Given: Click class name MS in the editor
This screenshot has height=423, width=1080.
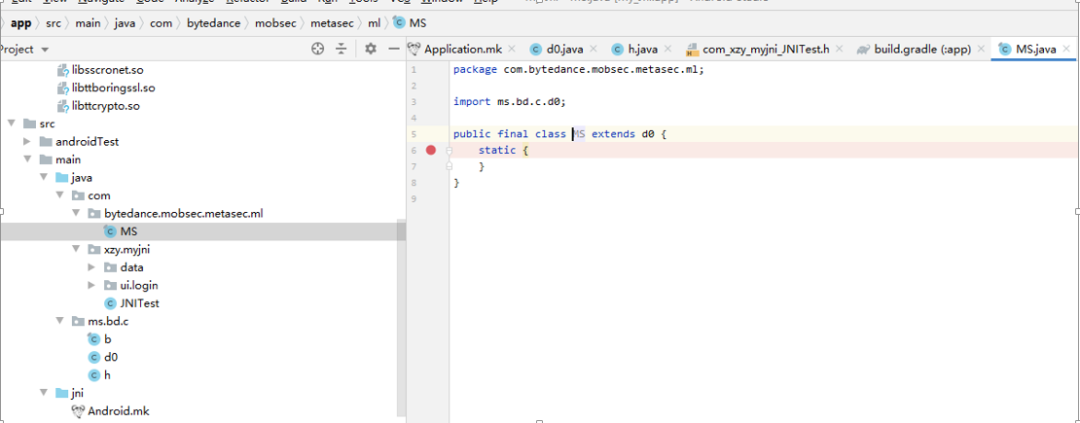Looking at the screenshot, I should point(579,134).
